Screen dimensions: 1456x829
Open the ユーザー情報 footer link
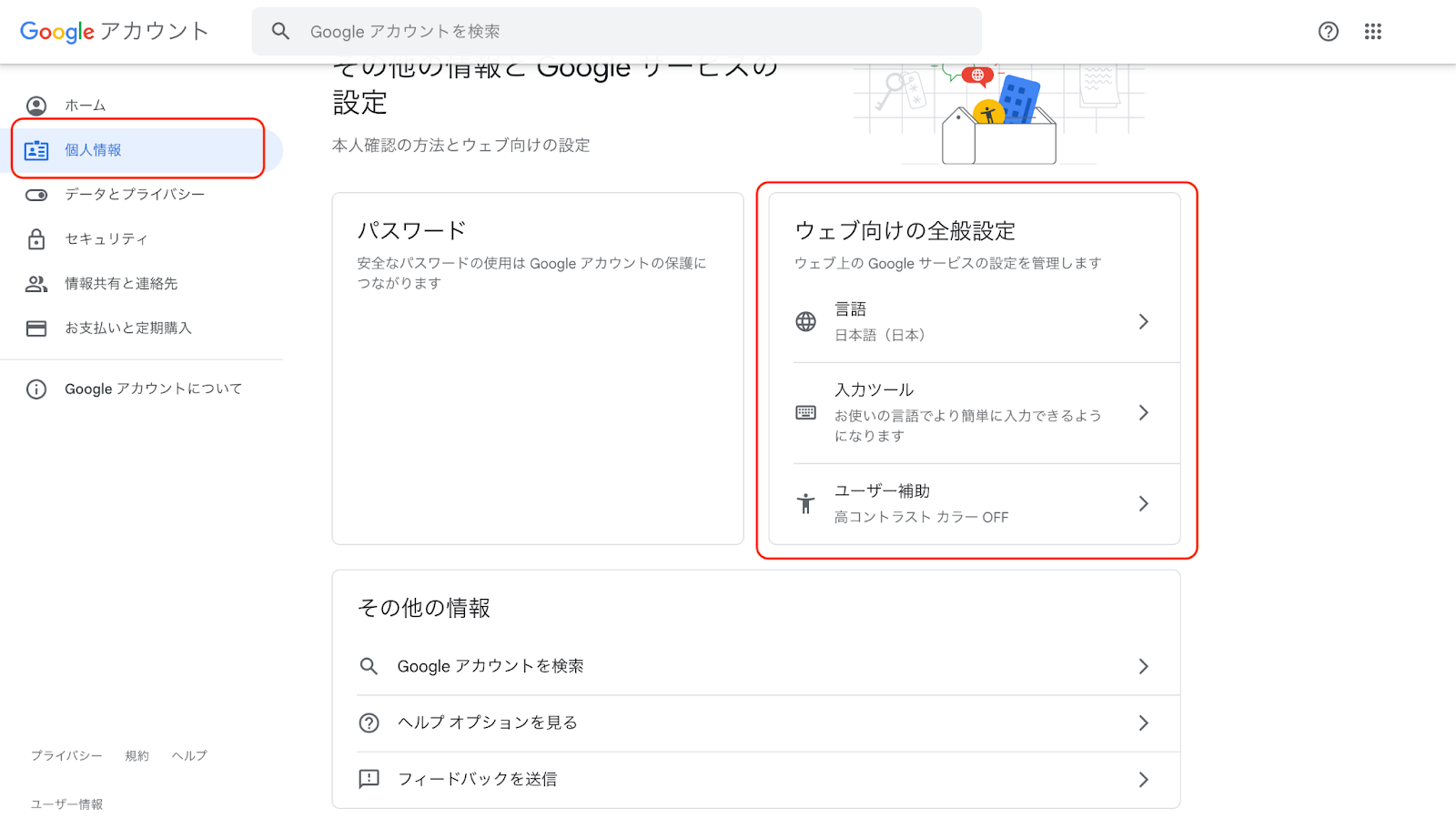pyautogui.click(x=66, y=804)
